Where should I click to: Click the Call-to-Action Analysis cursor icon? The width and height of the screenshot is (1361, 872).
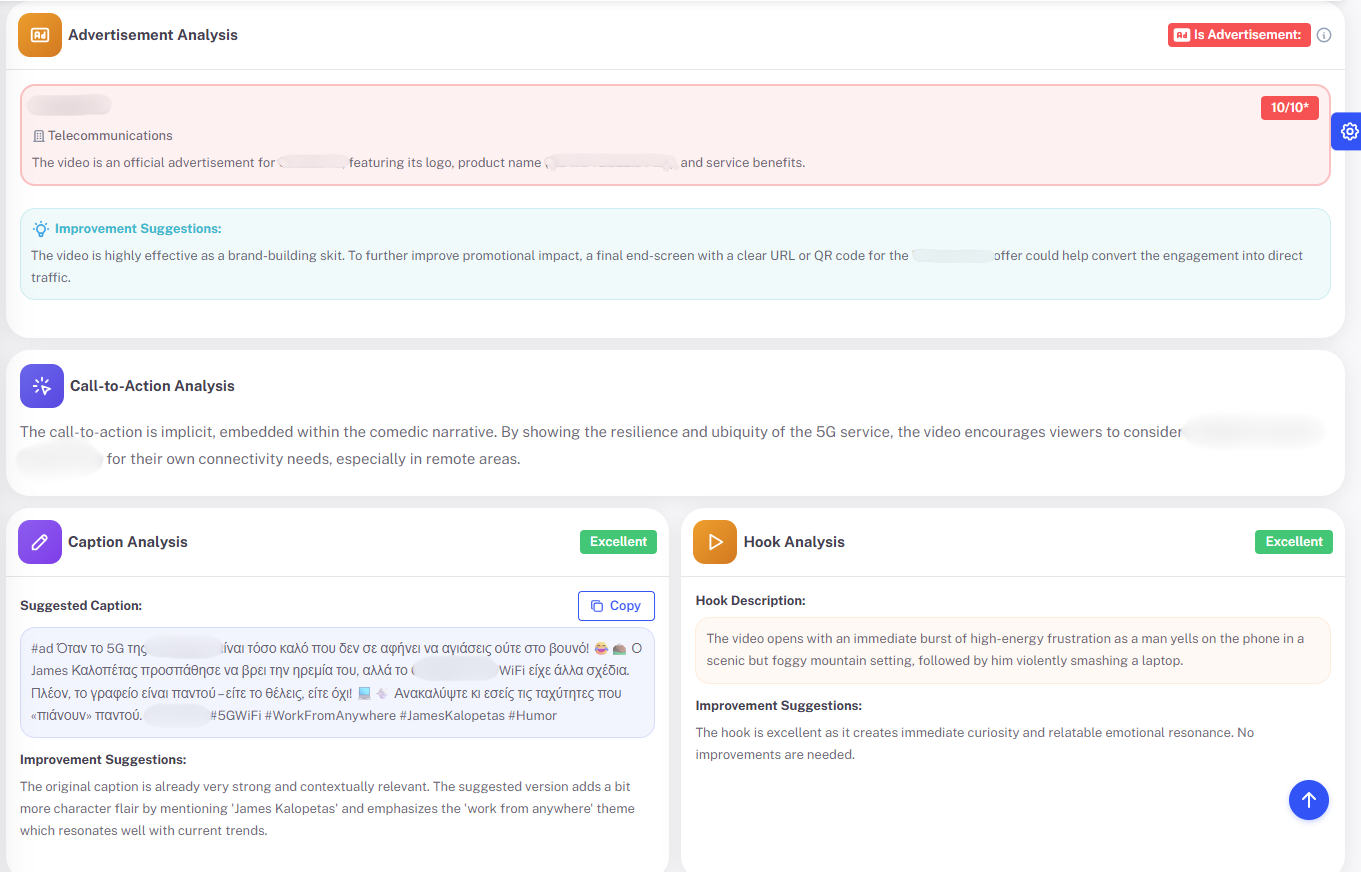point(42,386)
